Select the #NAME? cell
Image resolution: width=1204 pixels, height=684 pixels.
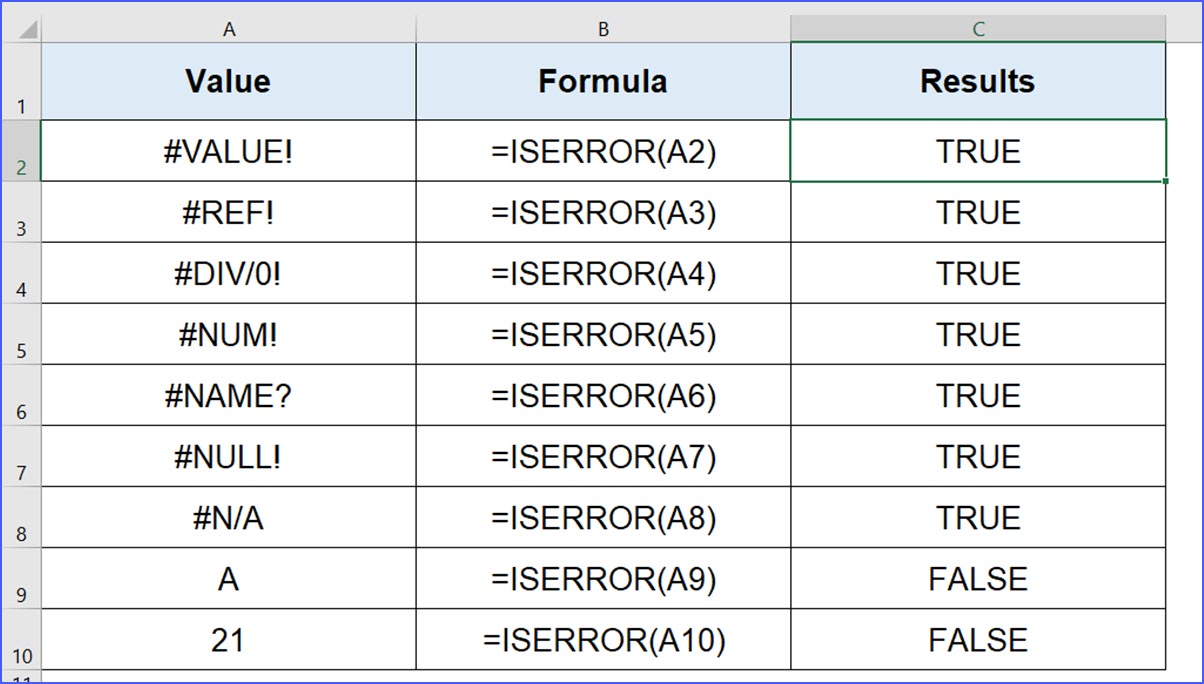tap(229, 396)
